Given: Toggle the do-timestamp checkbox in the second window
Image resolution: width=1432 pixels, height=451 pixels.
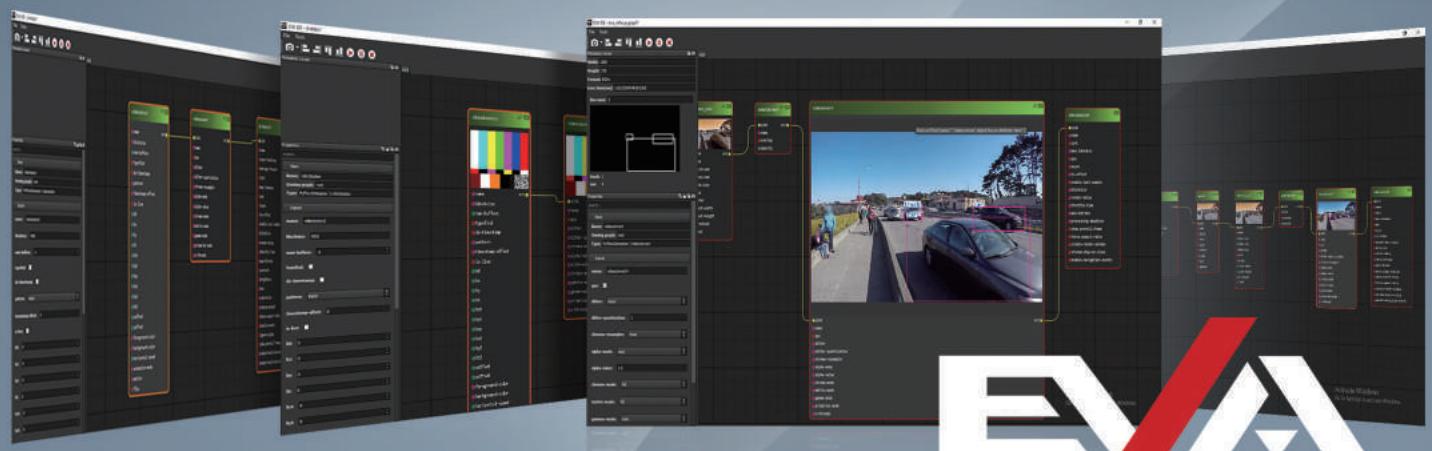Looking at the screenshot, I should point(322,280).
